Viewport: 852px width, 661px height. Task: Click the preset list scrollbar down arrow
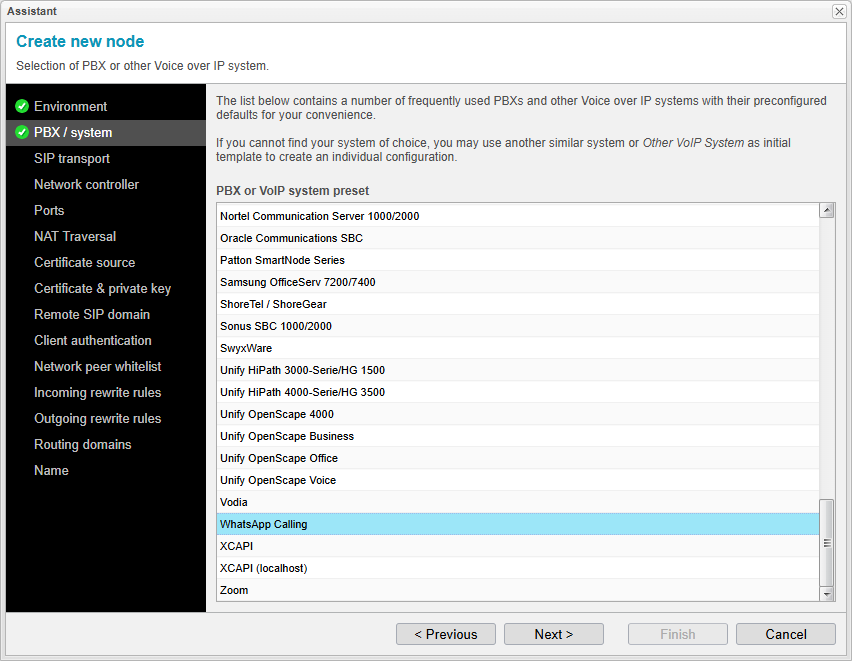click(828, 594)
